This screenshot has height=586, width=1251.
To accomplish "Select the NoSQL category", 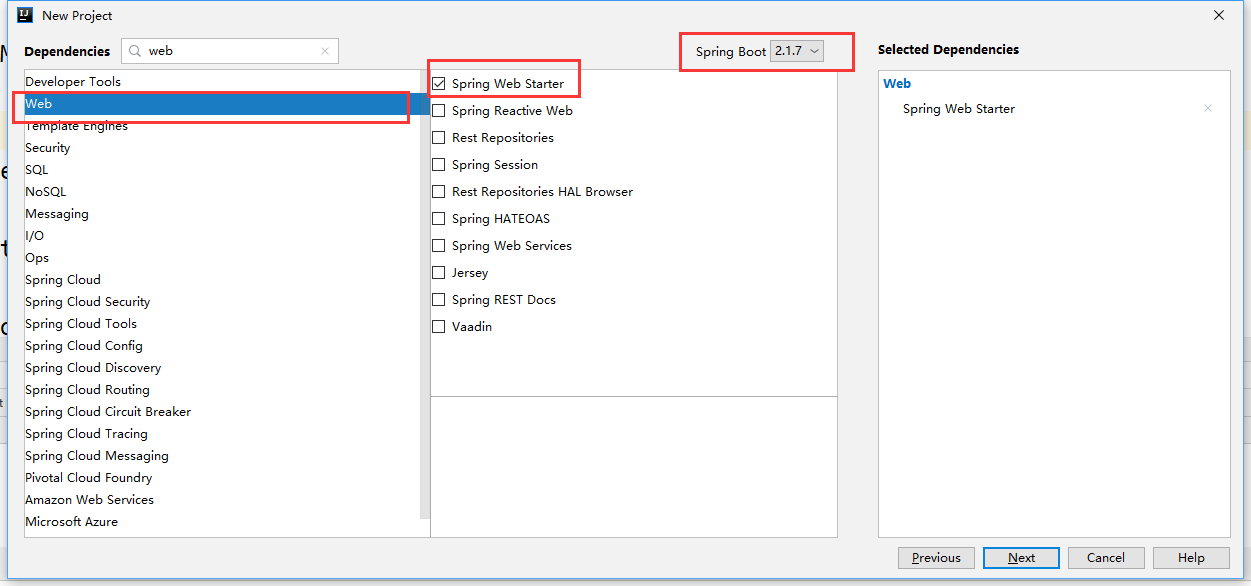I will [223, 192].
